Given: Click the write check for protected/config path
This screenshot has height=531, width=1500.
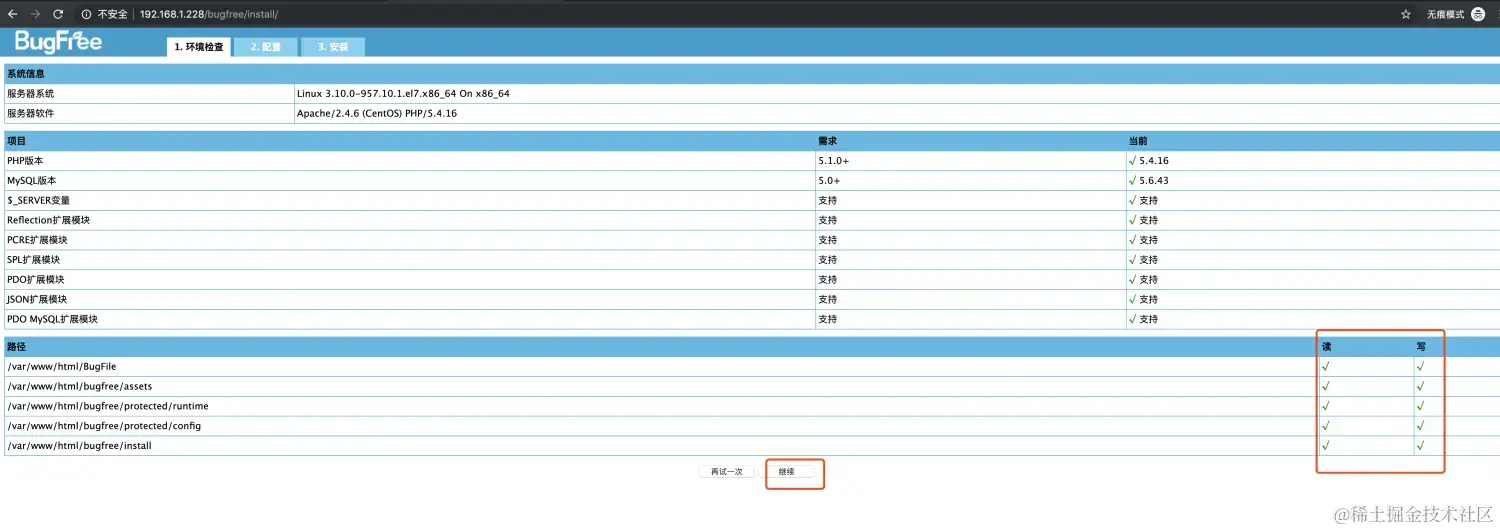Looking at the screenshot, I should point(1420,426).
